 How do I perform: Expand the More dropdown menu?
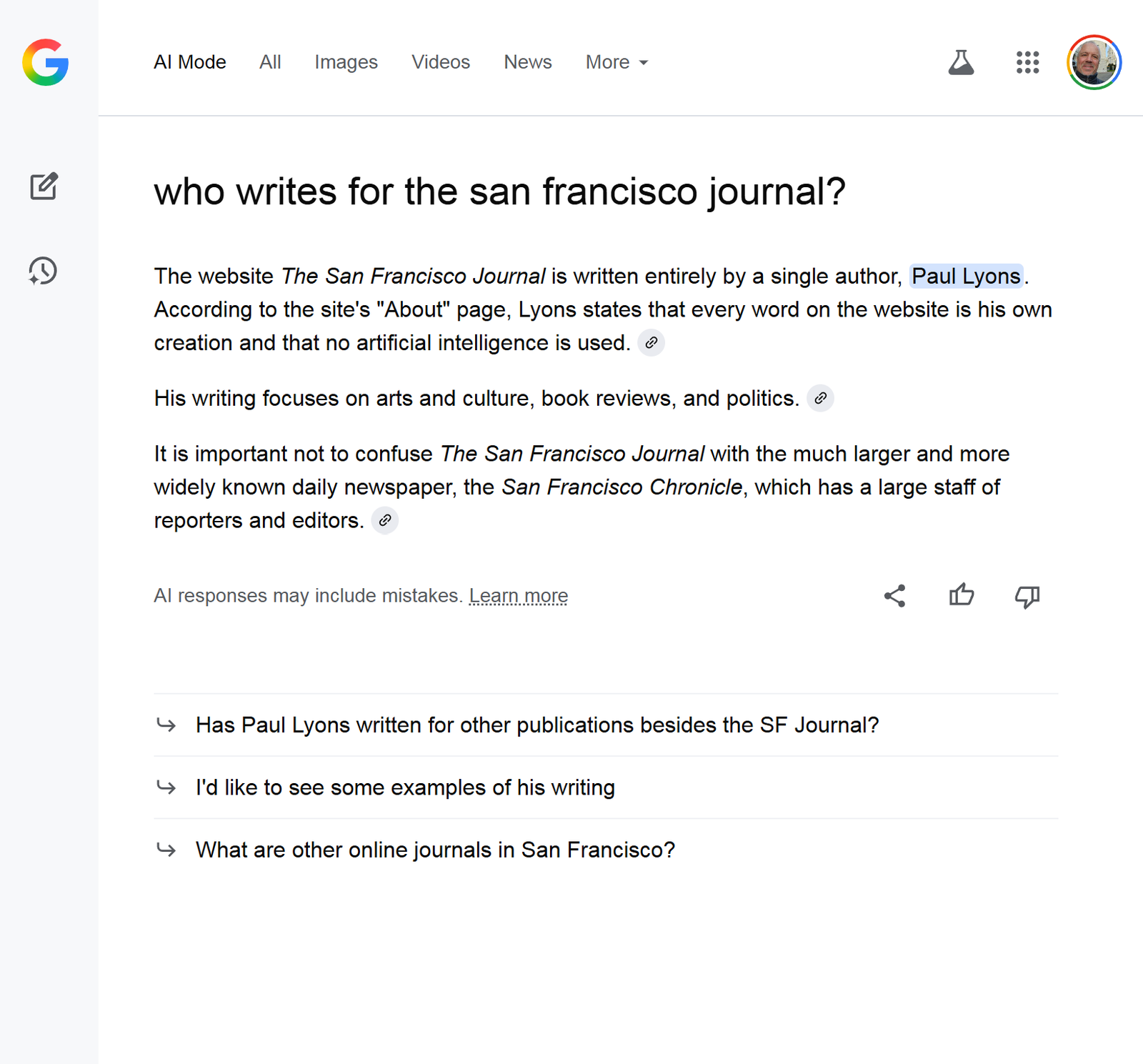tap(617, 62)
